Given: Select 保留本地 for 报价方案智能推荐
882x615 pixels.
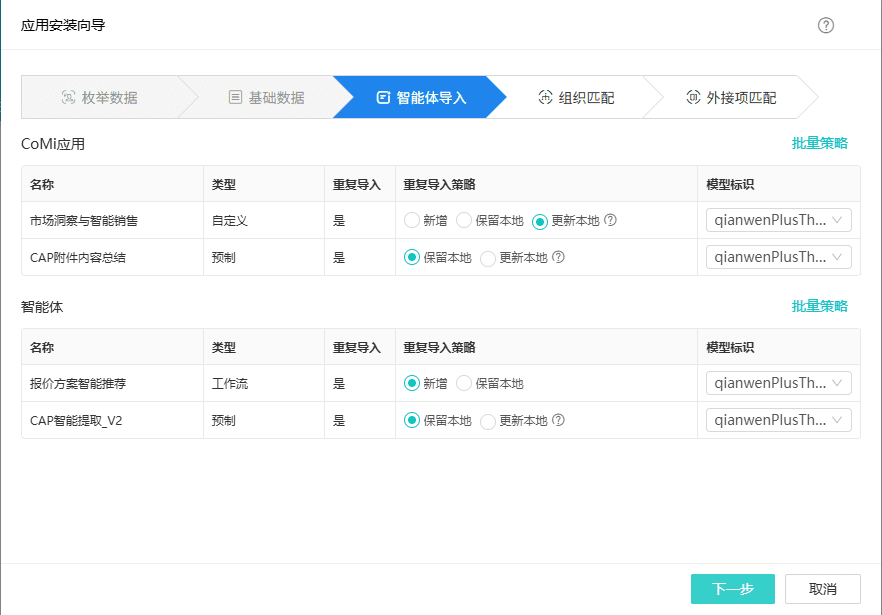Looking at the screenshot, I should tap(464, 384).
